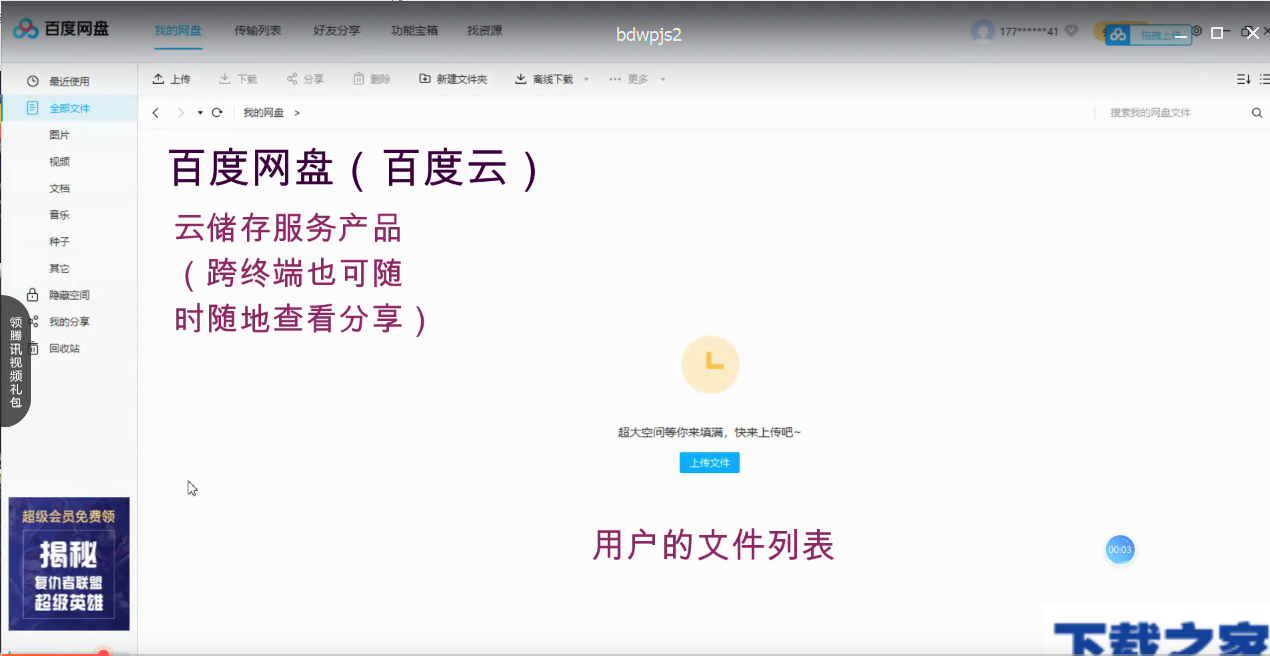Select the 上传 (Upload) toolbar icon
1270x656 pixels.
click(x=157, y=79)
